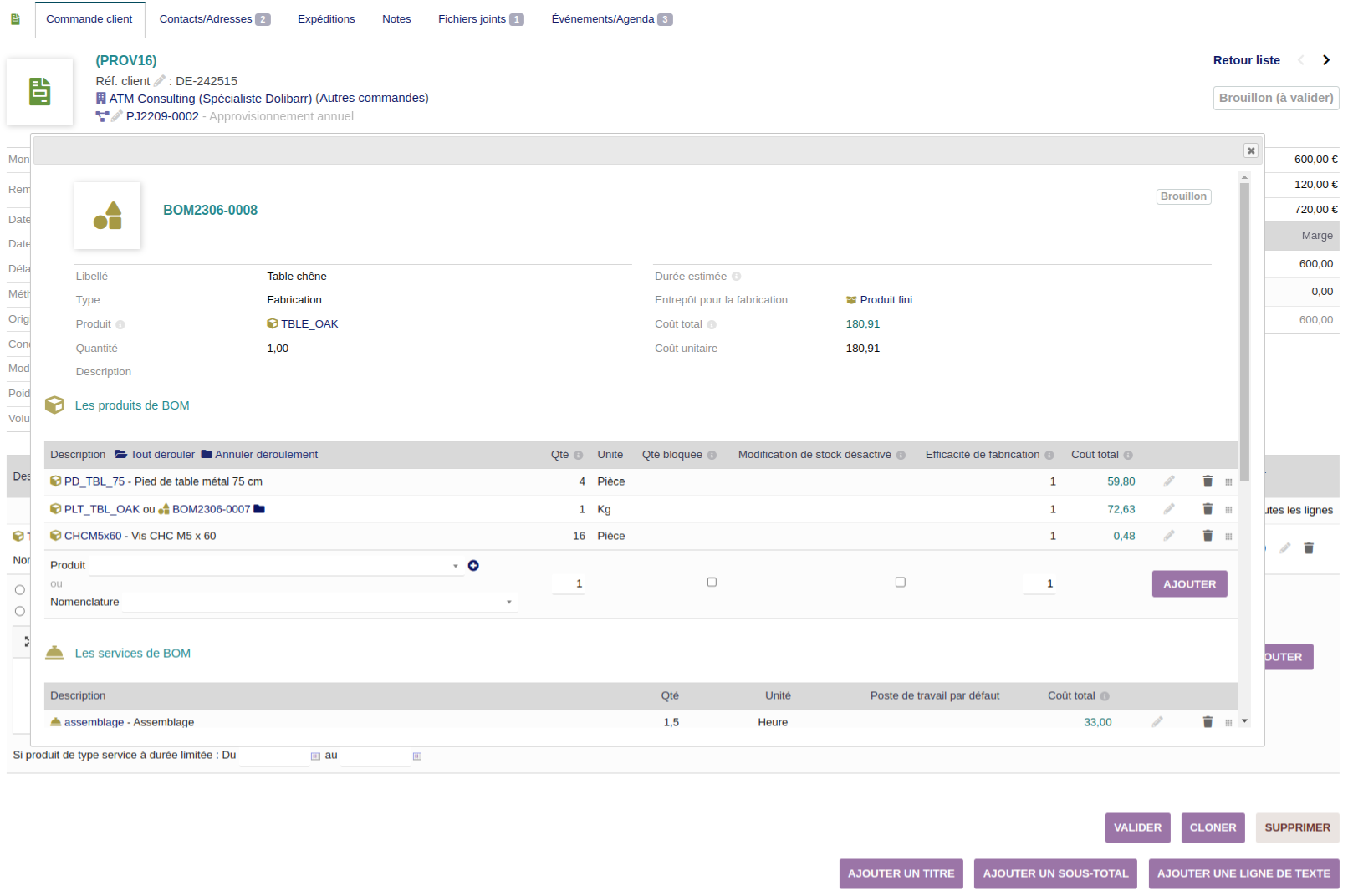Click the SUPPRIMER button

point(1297,828)
